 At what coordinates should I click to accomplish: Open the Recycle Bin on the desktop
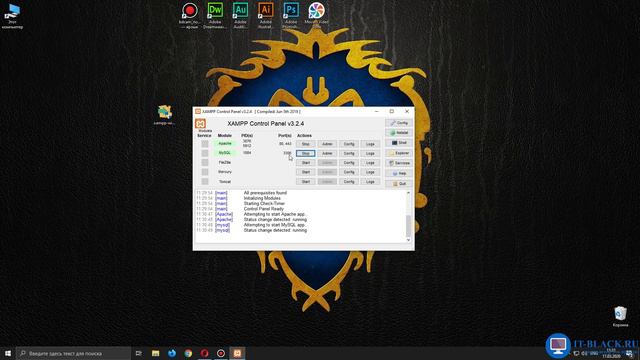[620, 316]
